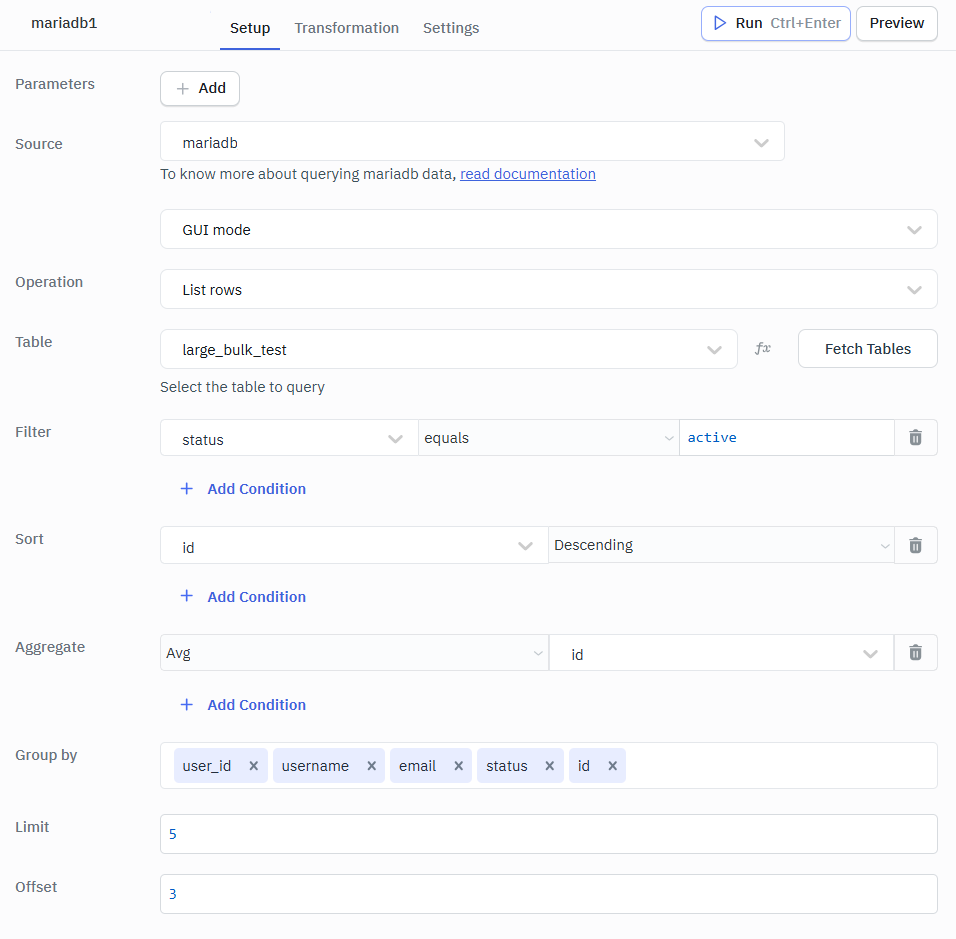Remove id tag from Group by
Viewport: 956px width, 939px height.
(613, 766)
